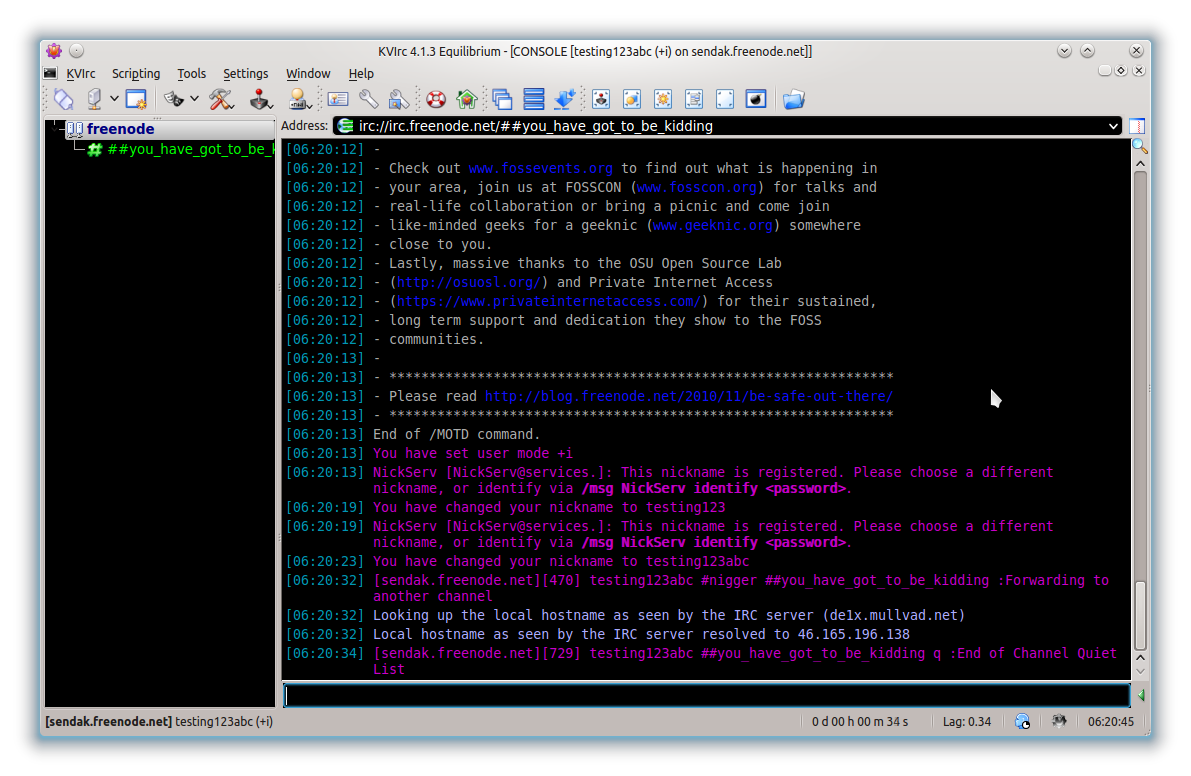Restore the inner console window button
Image resolution: width=1191 pixels, height=776 pixels.
[x=1121, y=71]
